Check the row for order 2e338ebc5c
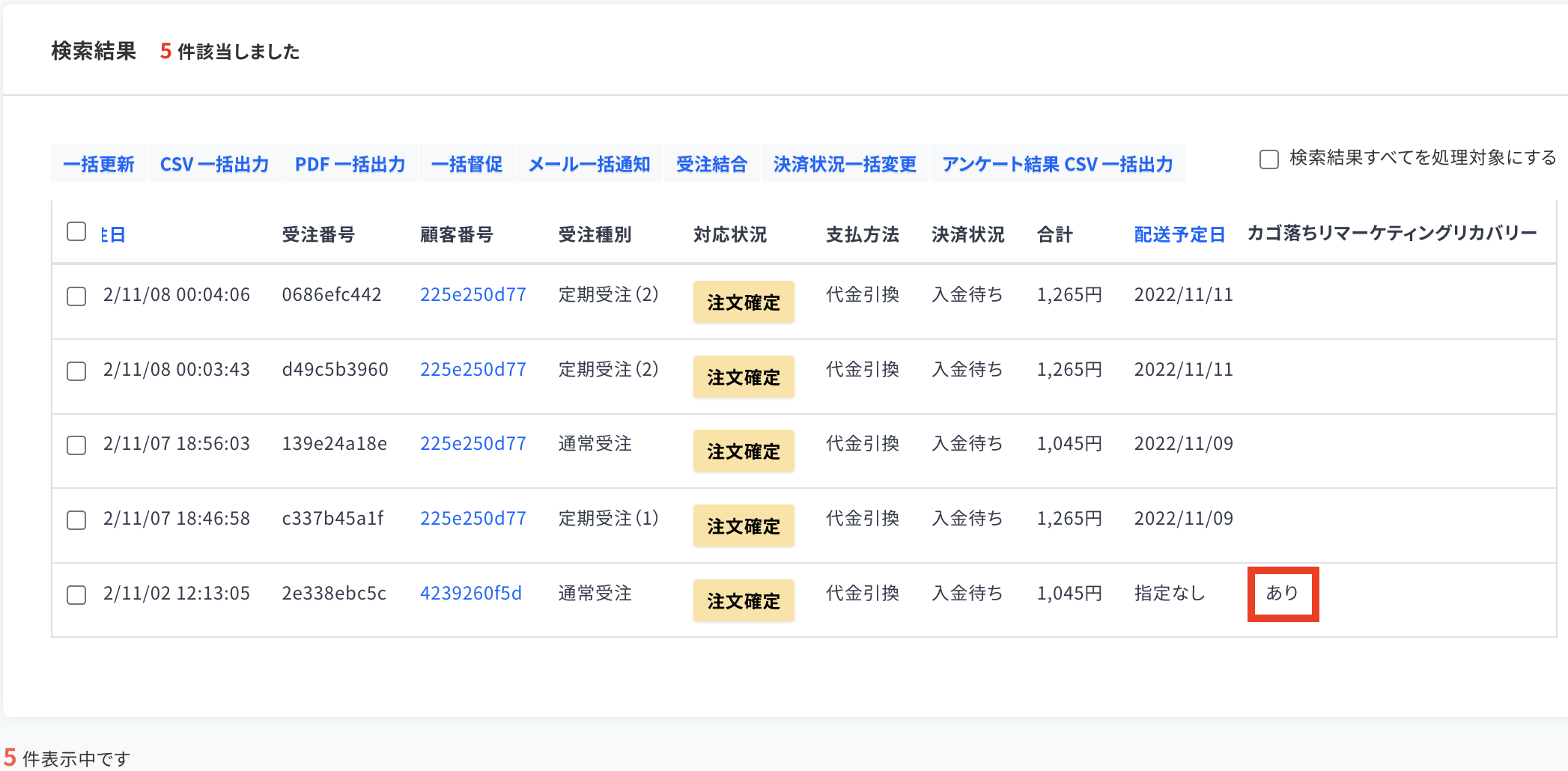This screenshot has height=771, width=1568. click(76, 595)
